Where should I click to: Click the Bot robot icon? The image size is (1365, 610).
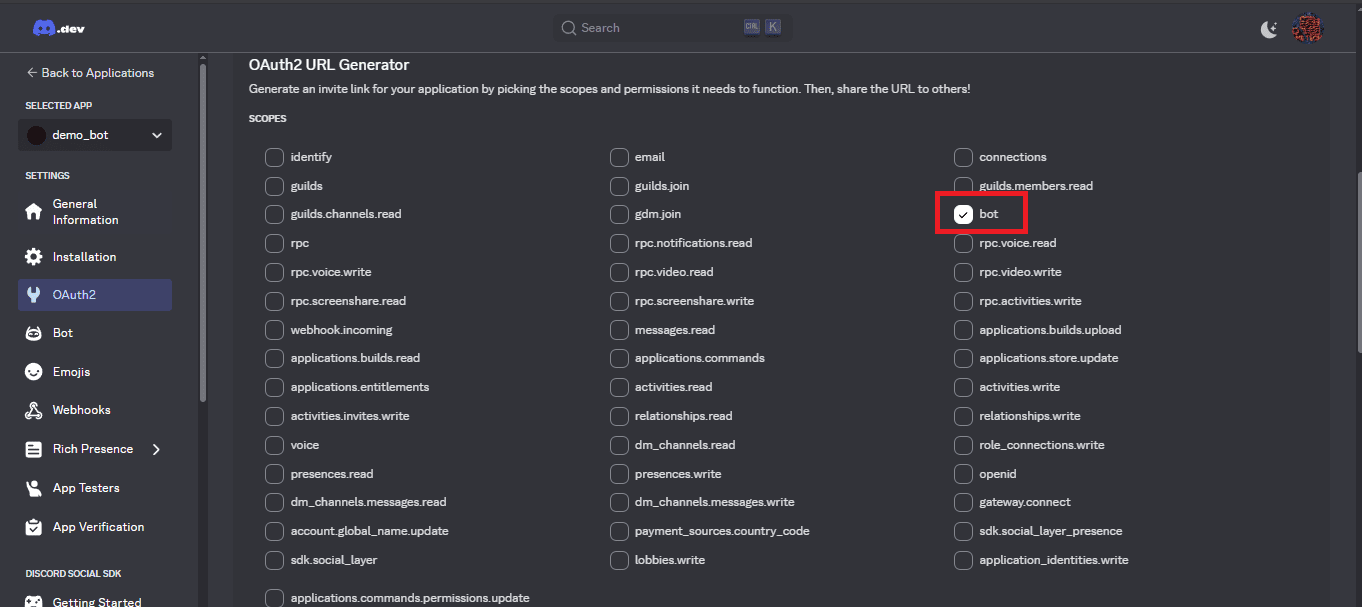pyautogui.click(x=34, y=333)
